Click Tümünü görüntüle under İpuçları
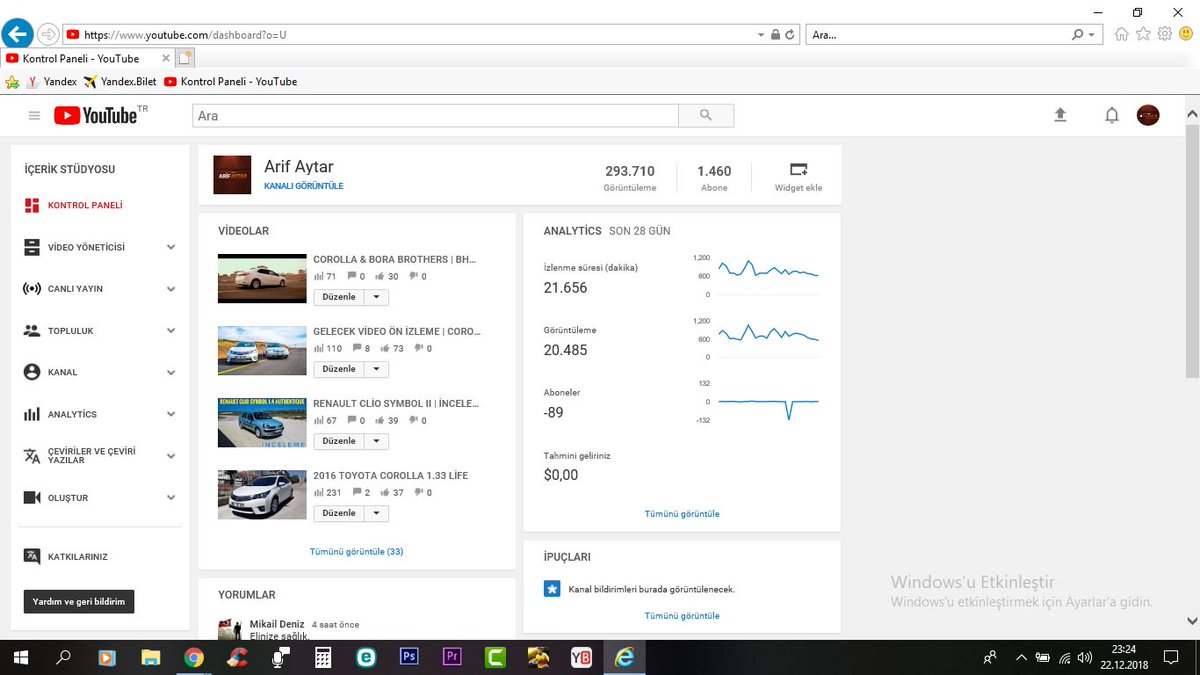The width and height of the screenshot is (1200, 675). (x=682, y=616)
